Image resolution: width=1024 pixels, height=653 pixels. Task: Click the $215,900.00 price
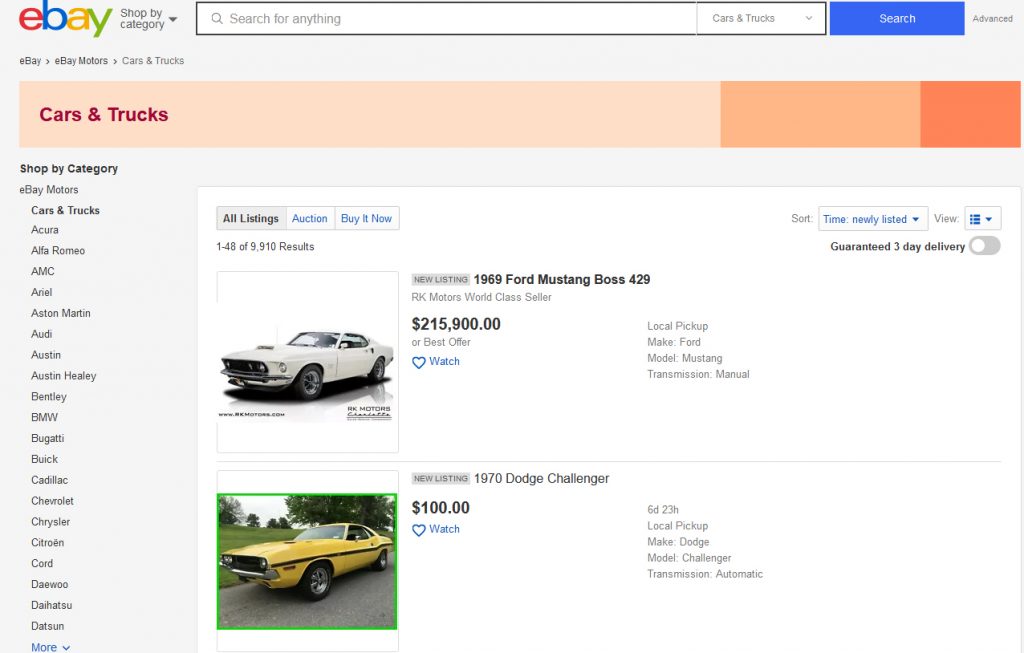pyautogui.click(x=456, y=324)
